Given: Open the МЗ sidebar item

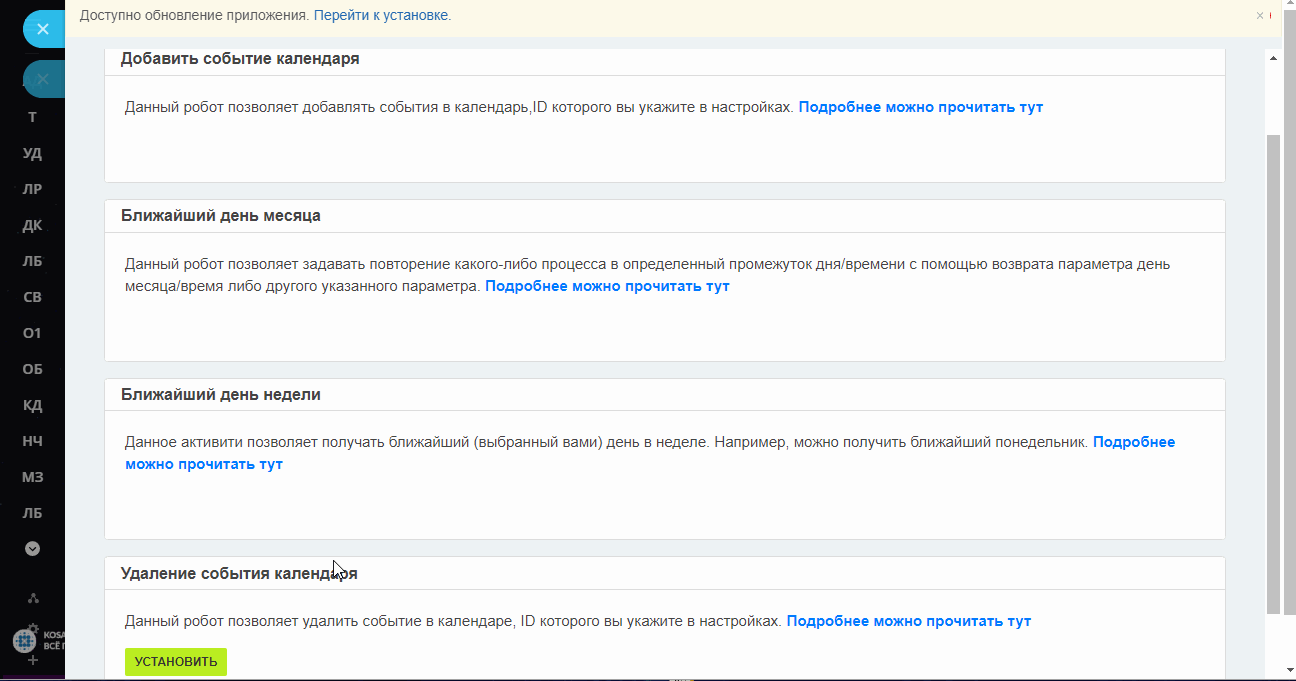Looking at the screenshot, I should click(32, 477).
